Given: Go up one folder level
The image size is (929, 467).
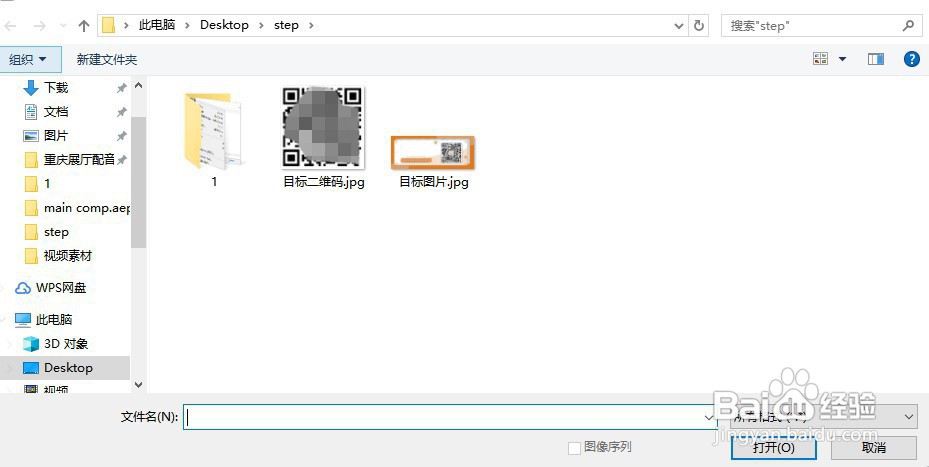Looking at the screenshot, I should click(x=84, y=25).
